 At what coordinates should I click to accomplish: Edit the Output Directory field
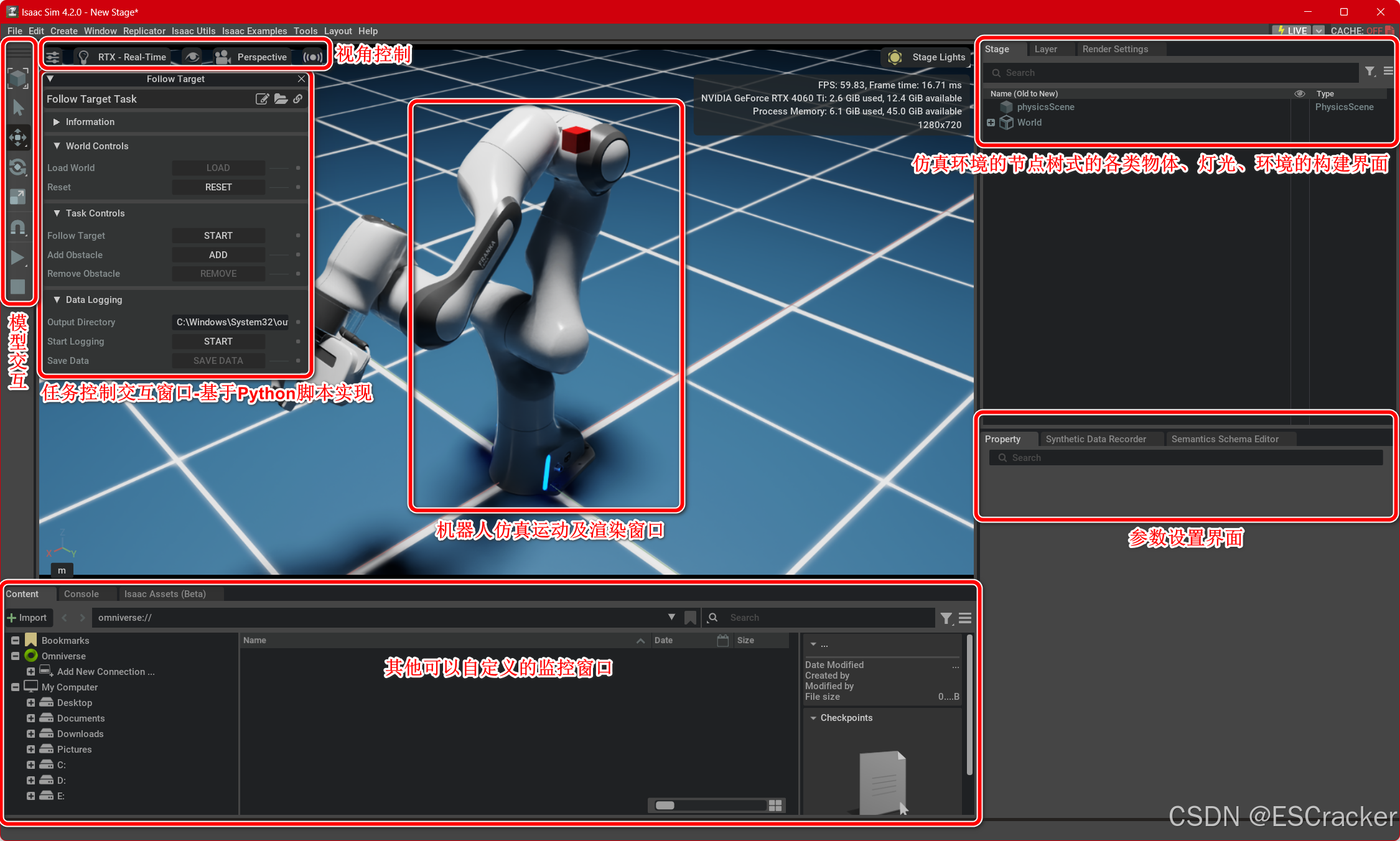(x=231, y=322)
